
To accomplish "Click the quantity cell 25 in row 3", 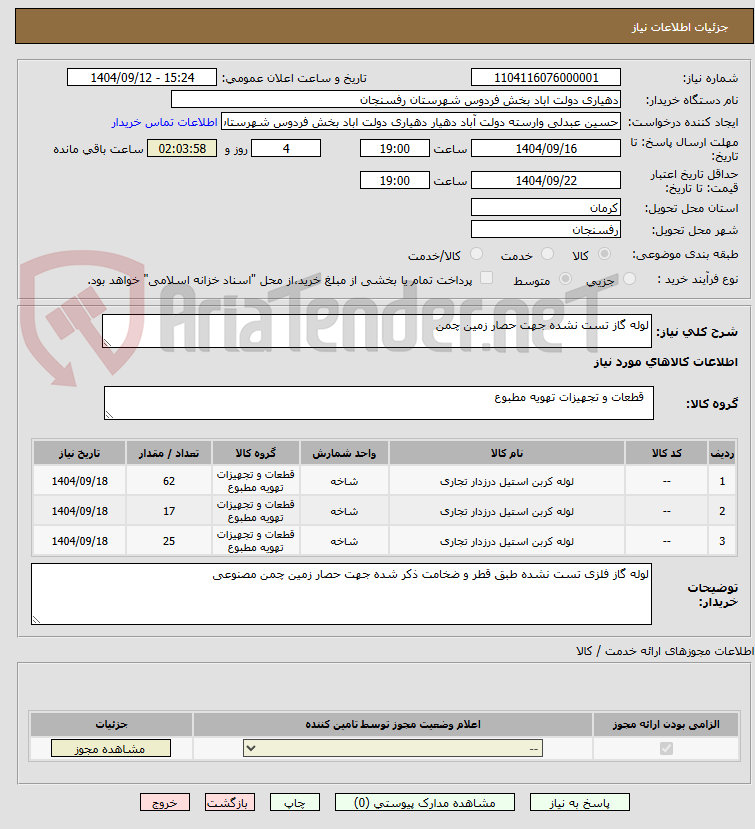I will pyautogui.click(x=169, y=541).
